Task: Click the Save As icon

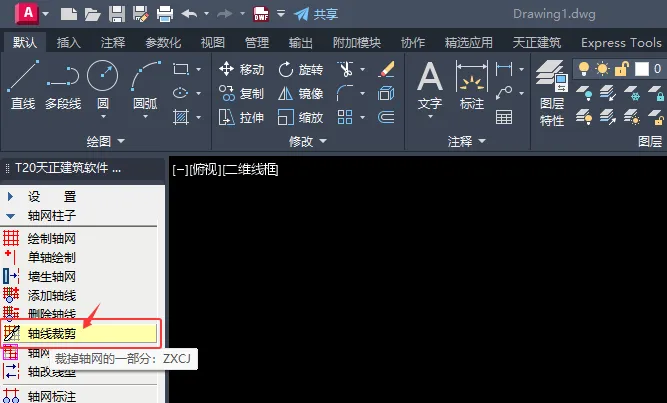Action: click(x=140, y=14)
